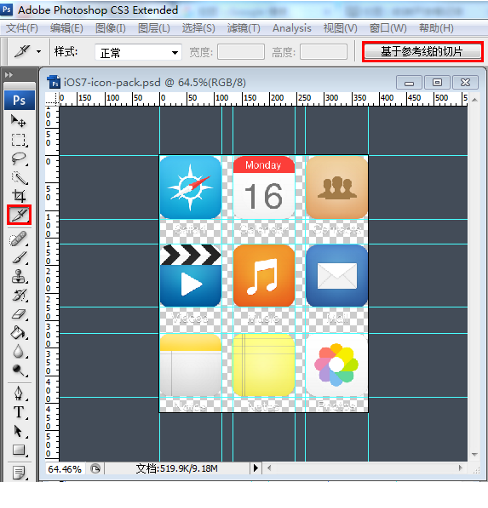Open the 窗口(W) menu
The image size is (488, 508).
tap(388, 28)
